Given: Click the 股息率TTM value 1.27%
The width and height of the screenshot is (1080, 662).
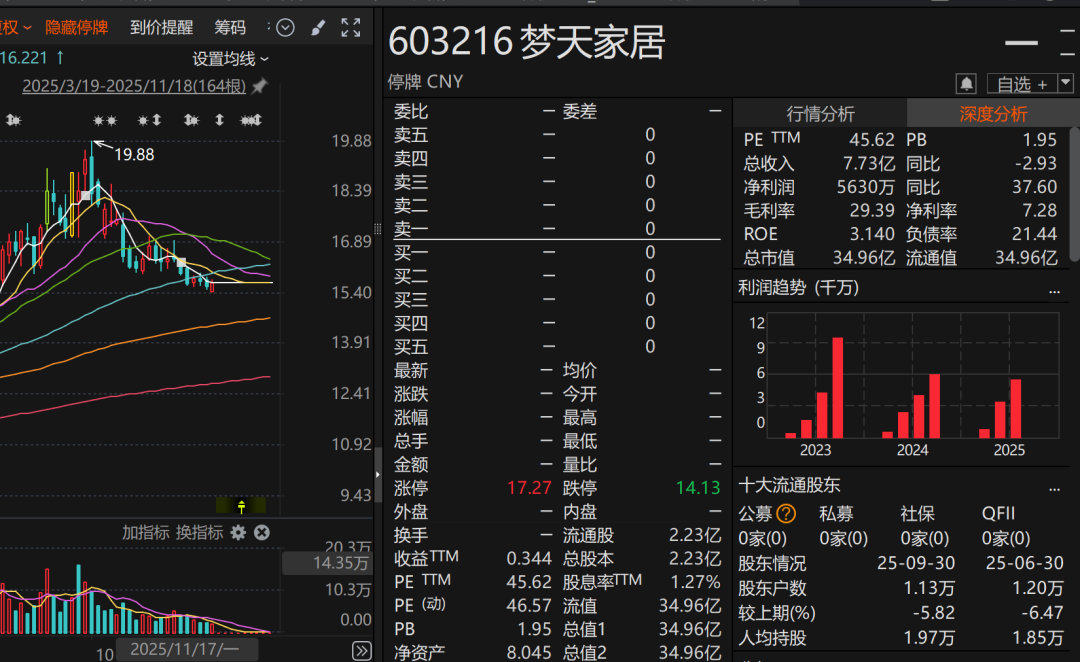Looking at the screenshot, I should pos(696,582).
